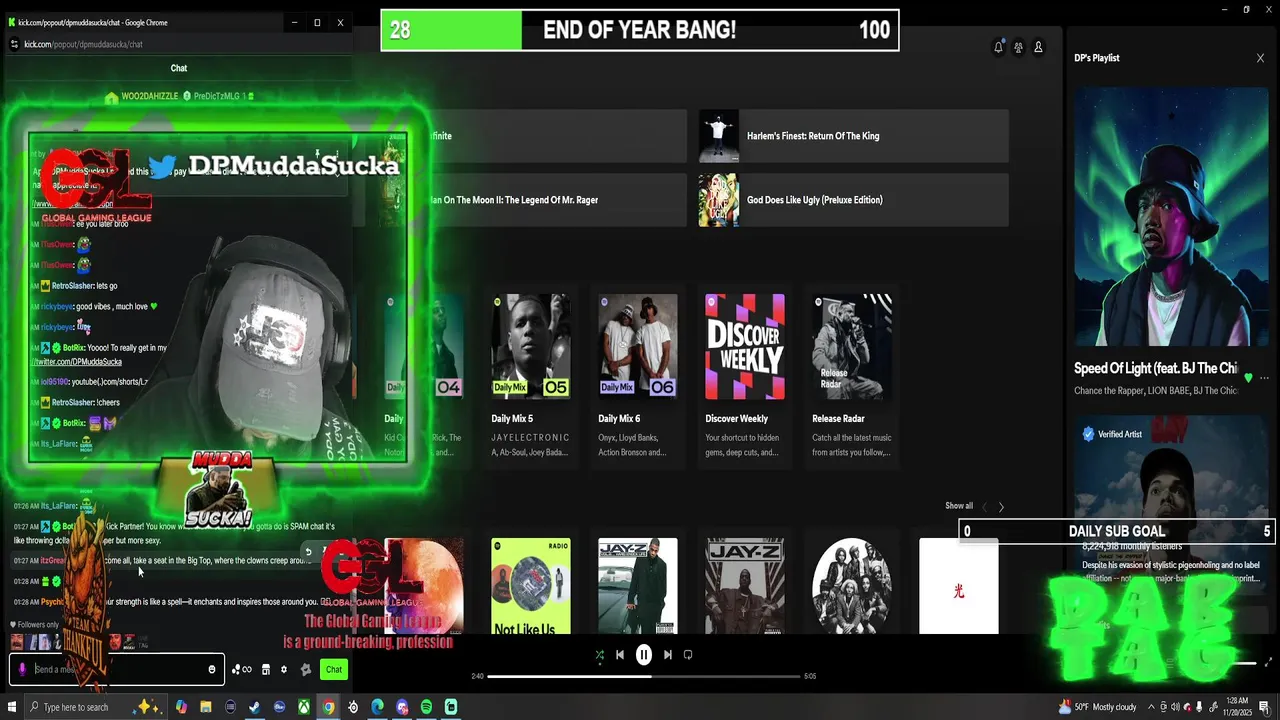
Task: View site info icon in address bar
Action: coord(14,44)
